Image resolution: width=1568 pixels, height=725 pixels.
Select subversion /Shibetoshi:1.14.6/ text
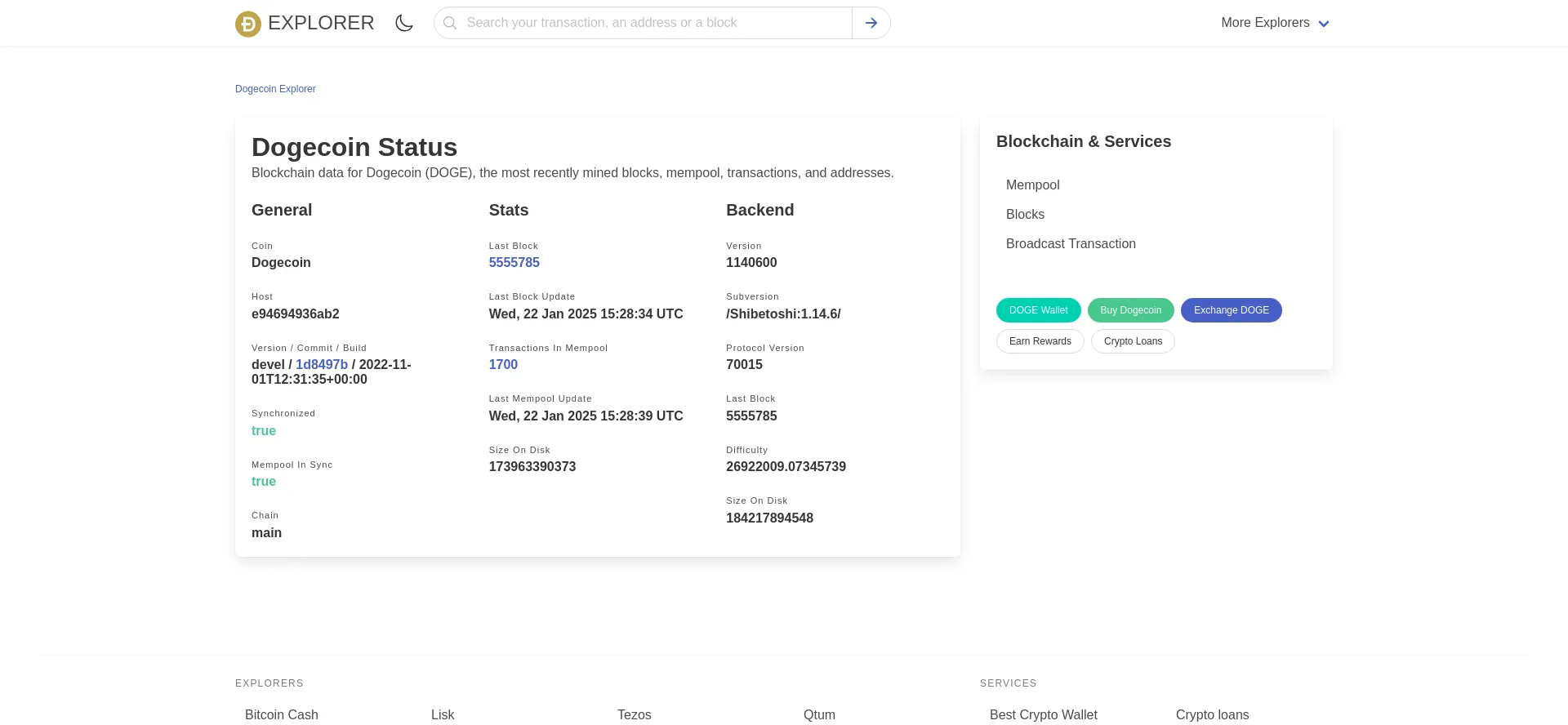pyautogui.click(x=783, y=314)
